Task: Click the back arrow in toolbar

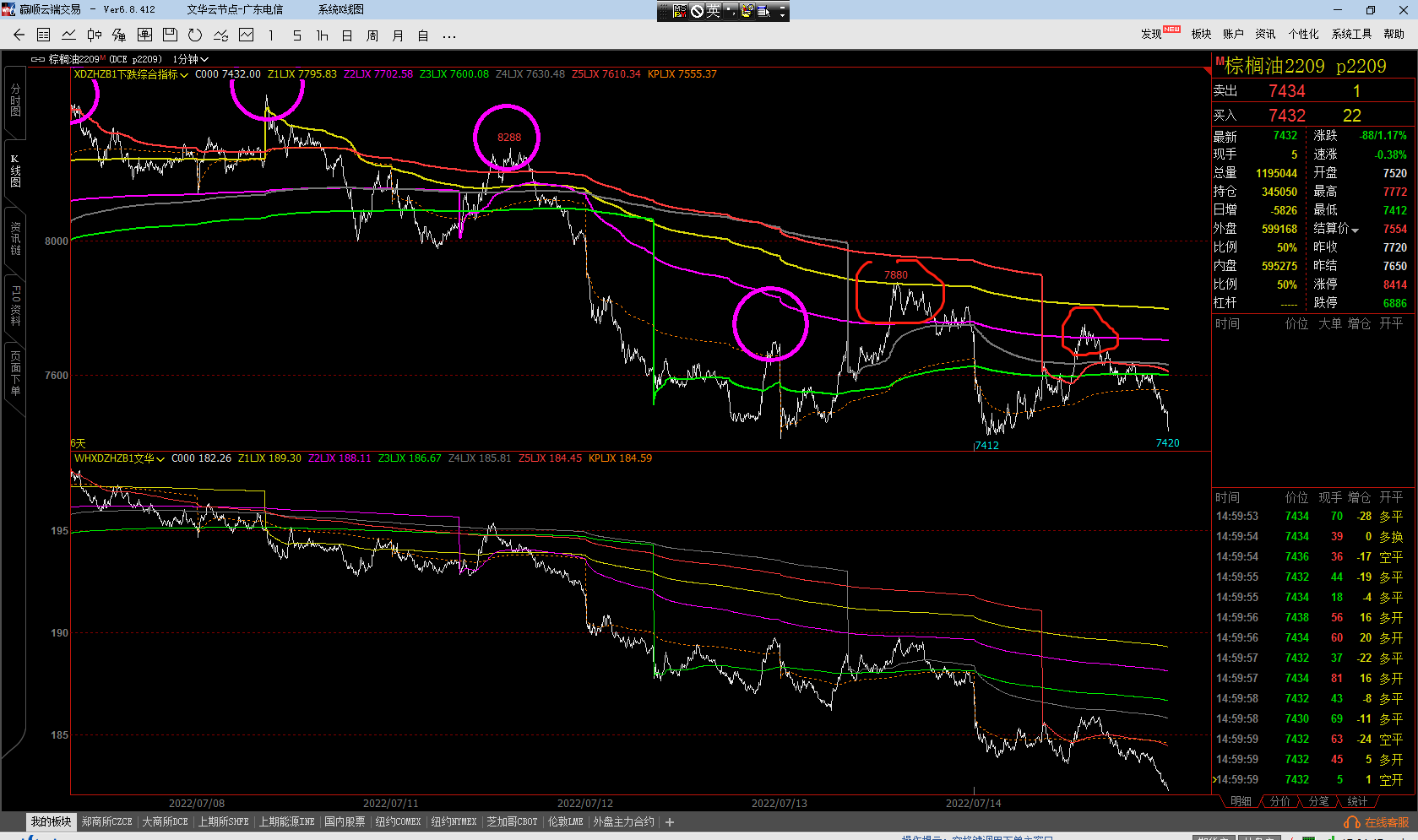Action: [19, 35]
